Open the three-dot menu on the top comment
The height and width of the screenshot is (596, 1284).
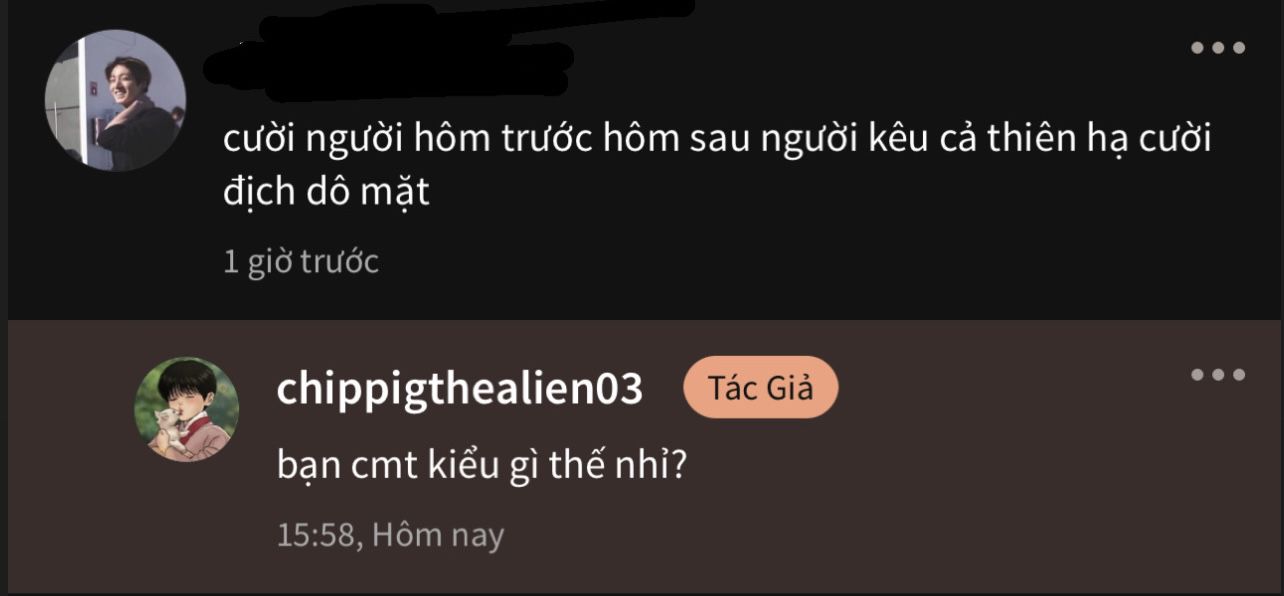coord(1217,47)
